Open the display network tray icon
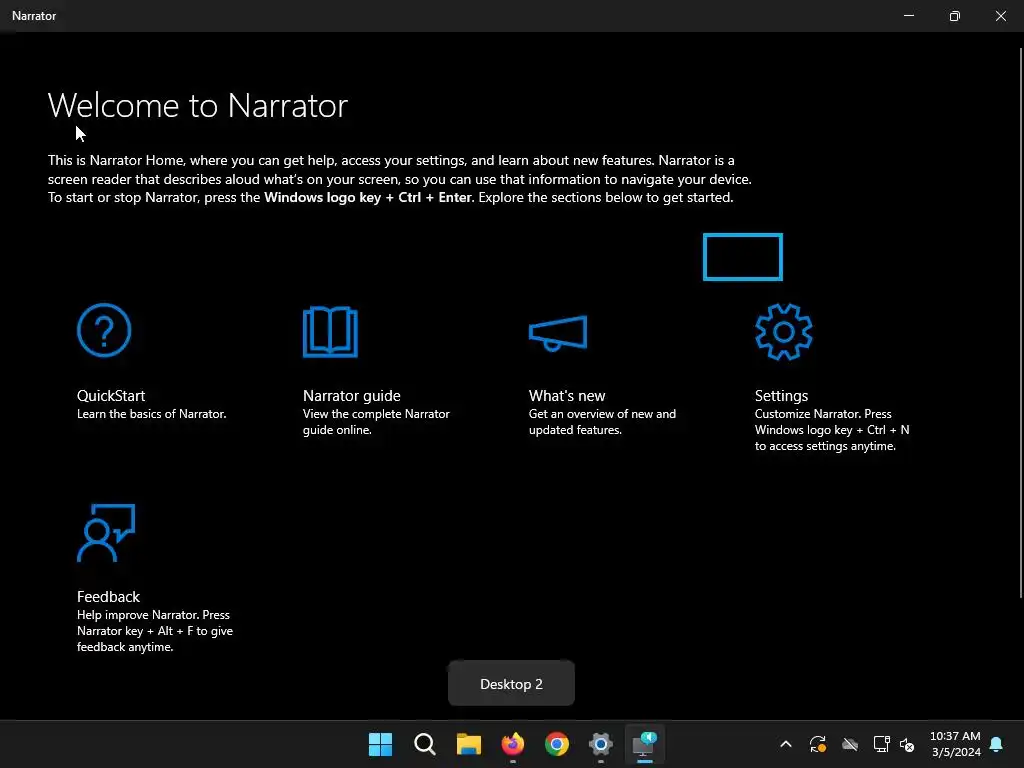 click(881, 744)
